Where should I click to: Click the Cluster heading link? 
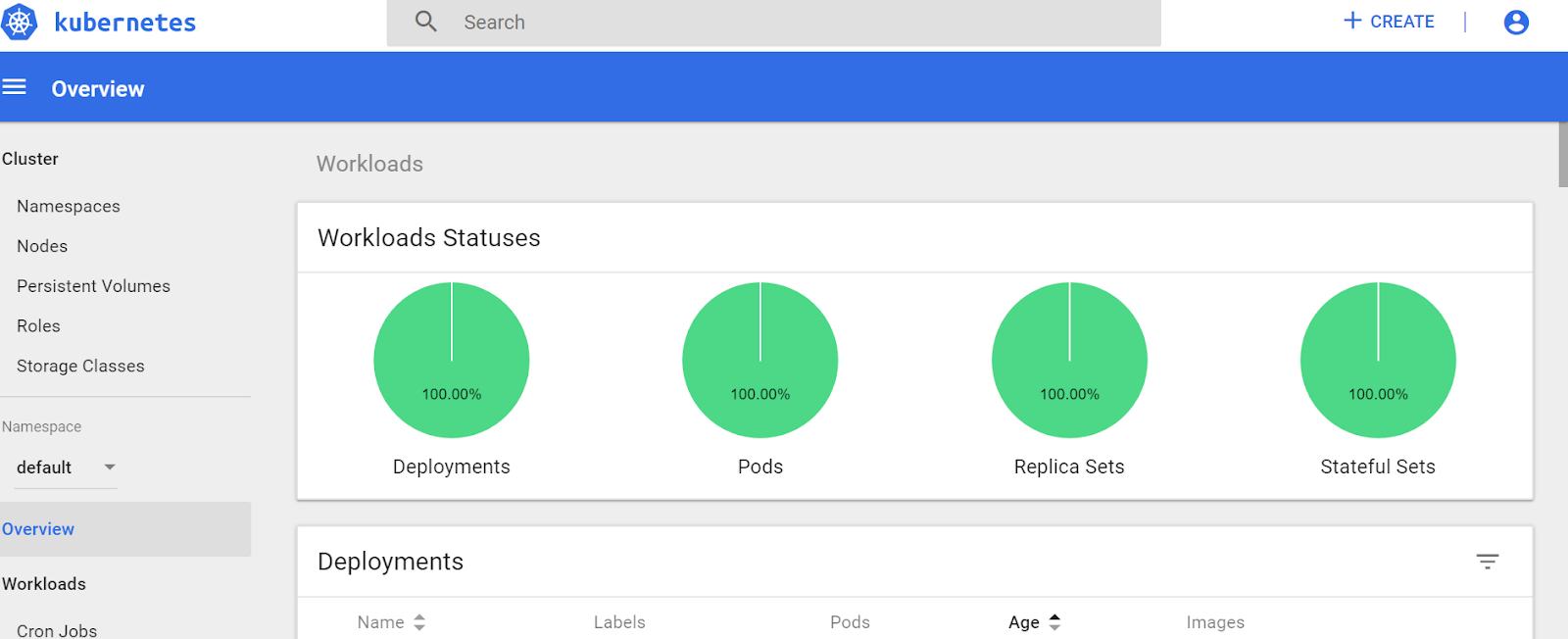coord(30,159)
